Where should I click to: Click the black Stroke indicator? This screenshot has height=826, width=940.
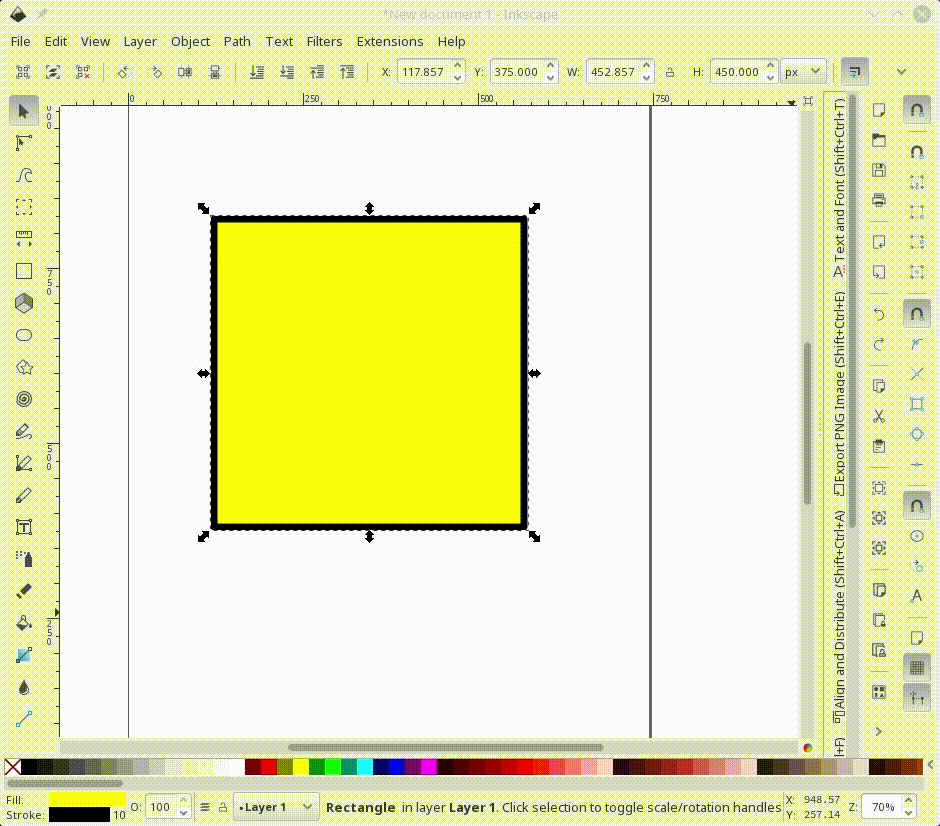(x=79, y=815)
